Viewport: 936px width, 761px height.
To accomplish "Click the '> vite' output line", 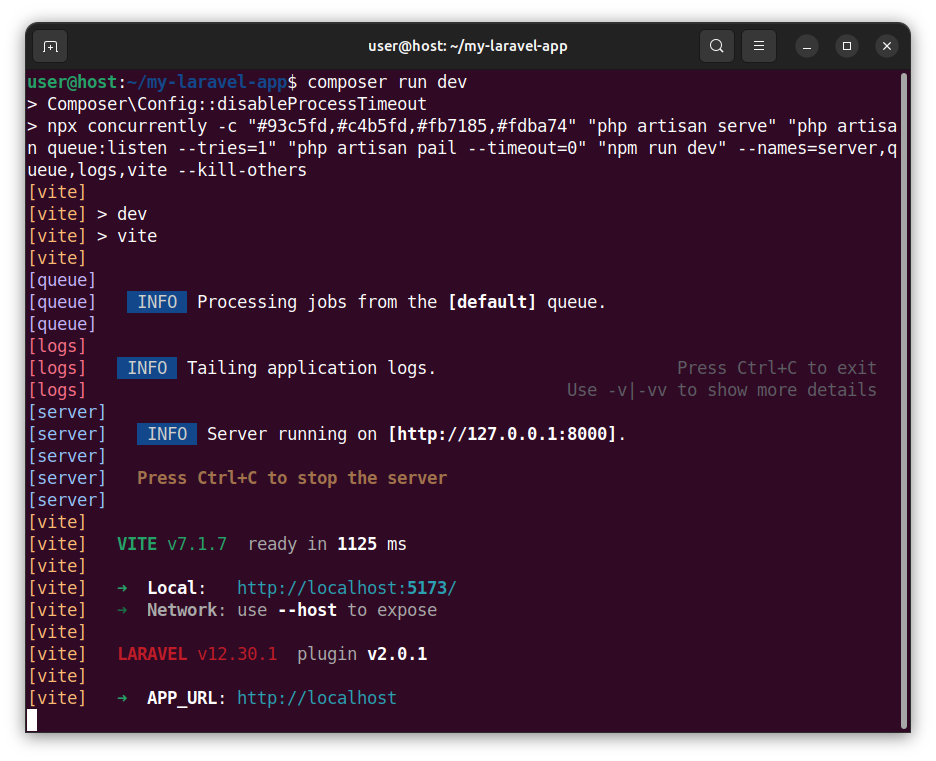I will 127,236.
